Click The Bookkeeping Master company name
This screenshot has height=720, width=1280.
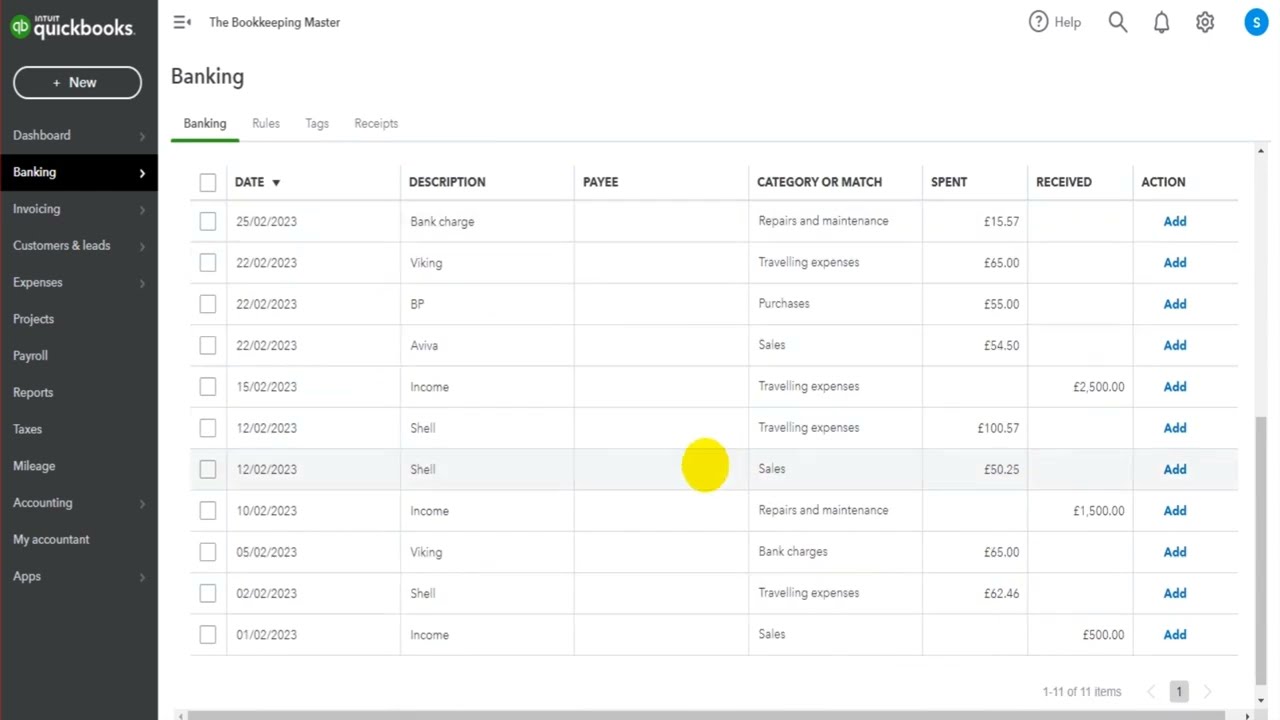[x=274, y=22]
